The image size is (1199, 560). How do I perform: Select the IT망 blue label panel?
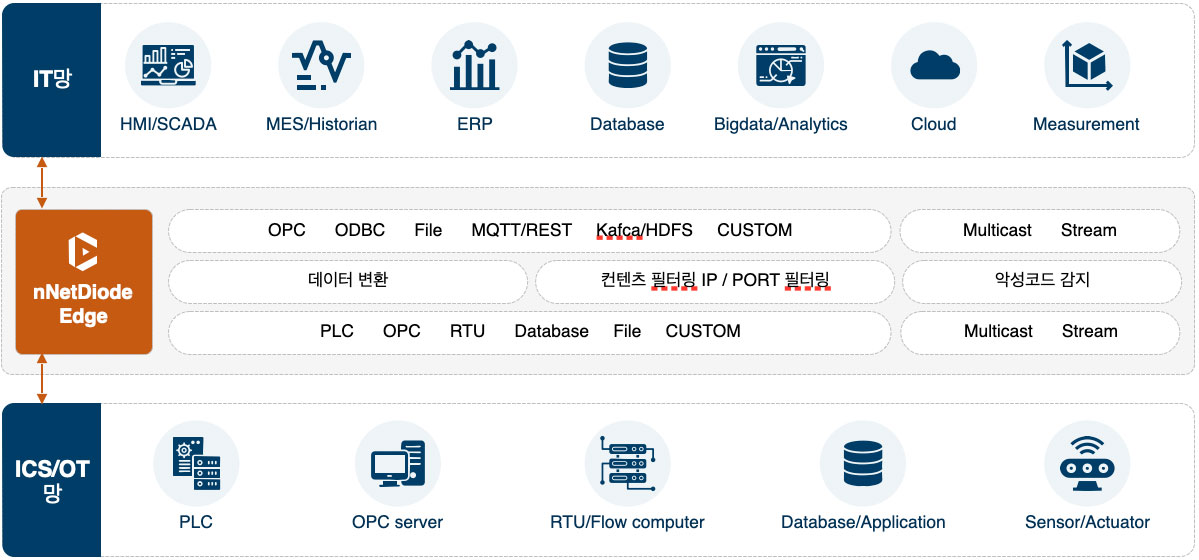tap(51, 80)
